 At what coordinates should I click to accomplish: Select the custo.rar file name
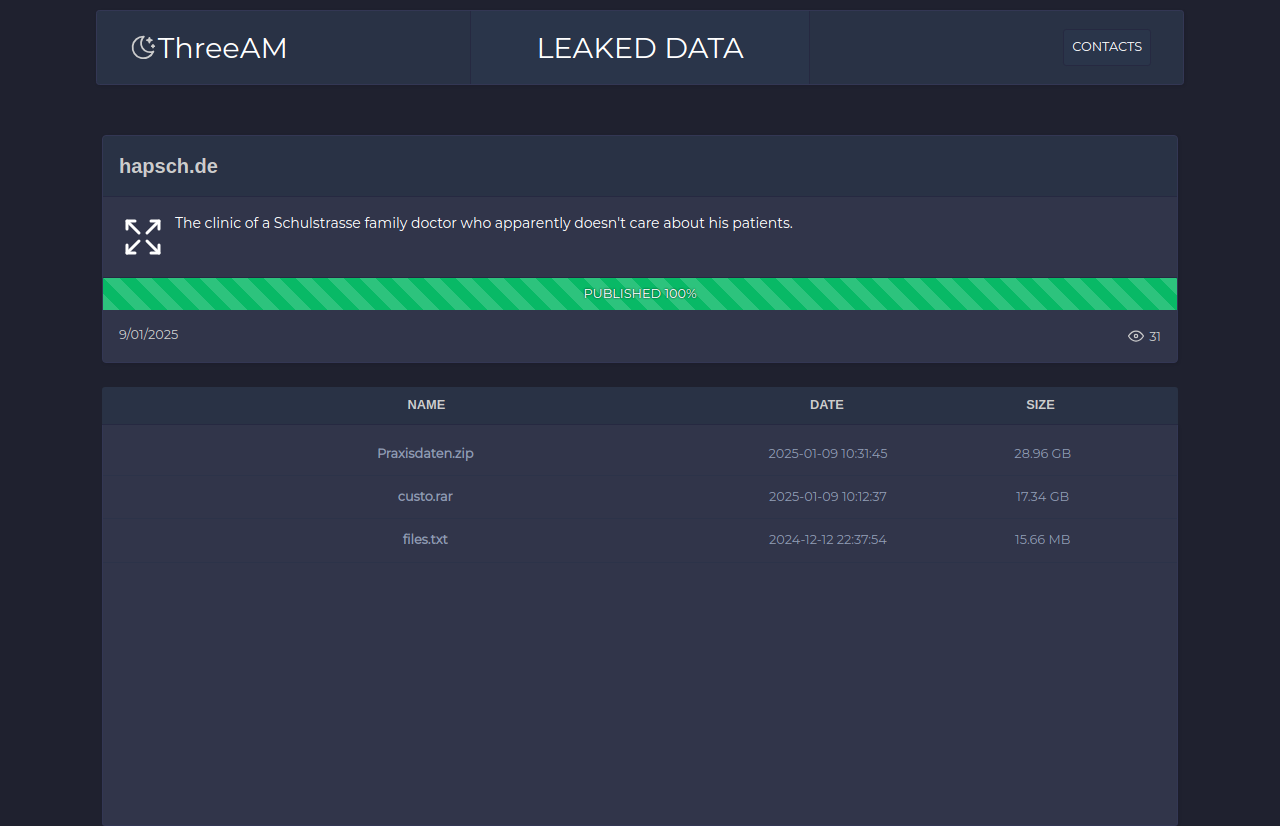coord(425,496)
